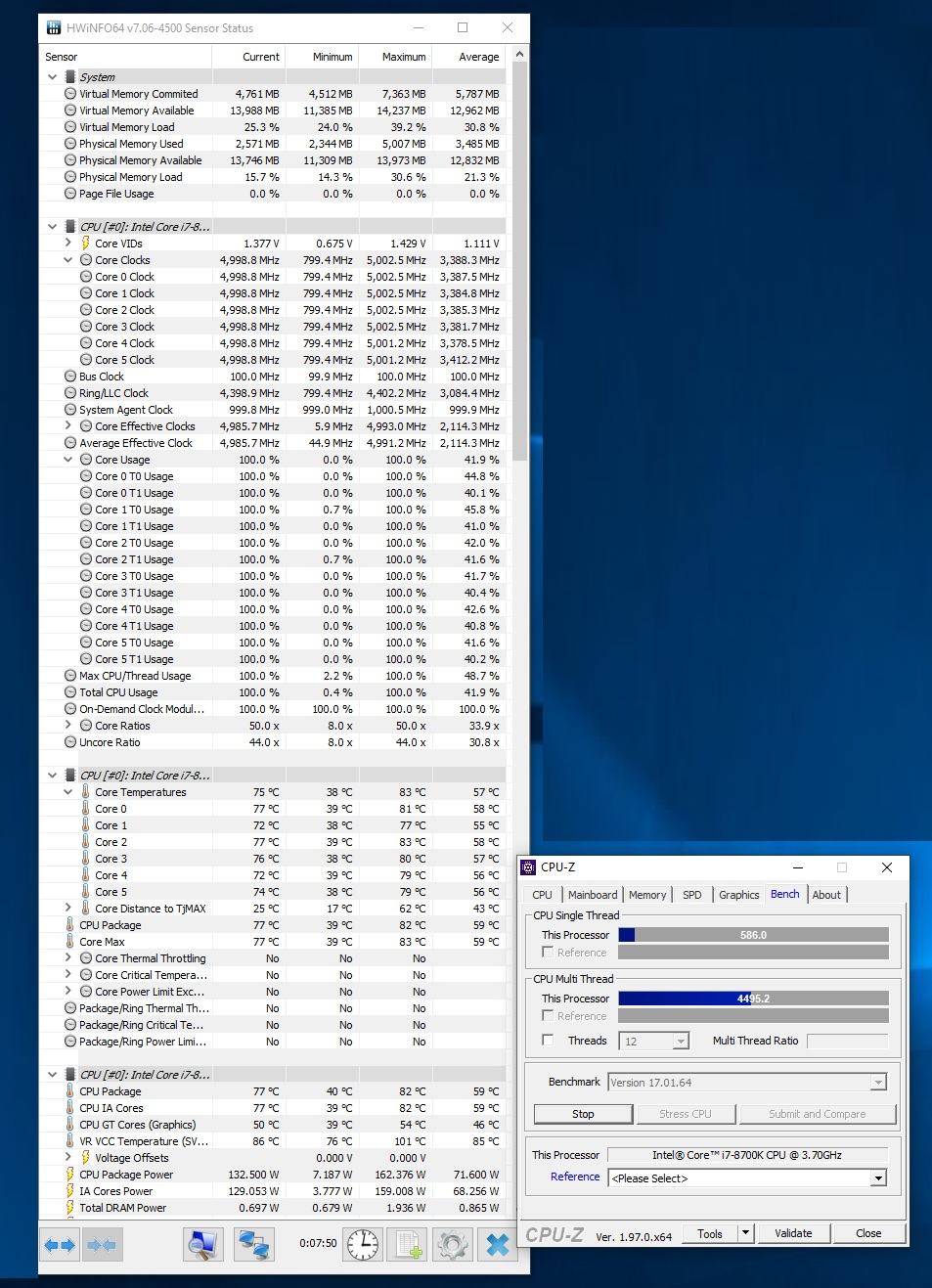Image resolution: width=932 pixels, height=1288 pixels.
Task: Click the Core 5 thermometer icon
Action: click(85, 892)
